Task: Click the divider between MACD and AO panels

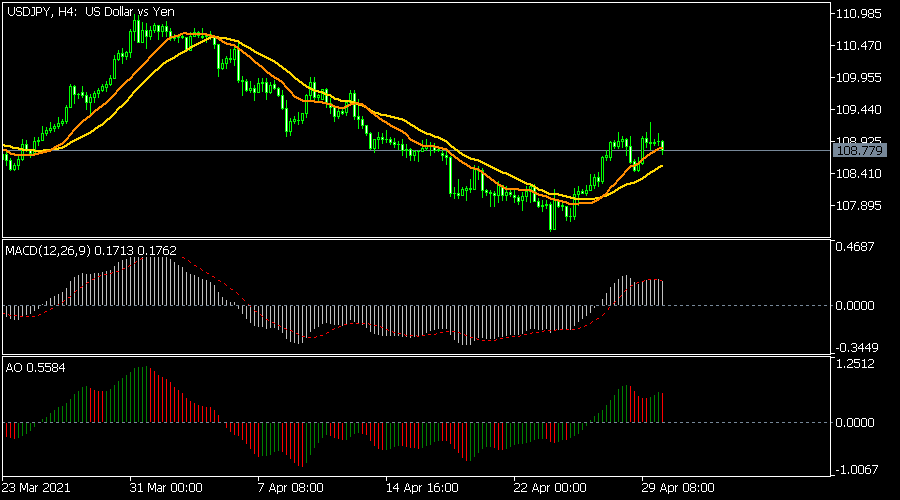Action: coord(415,355)
